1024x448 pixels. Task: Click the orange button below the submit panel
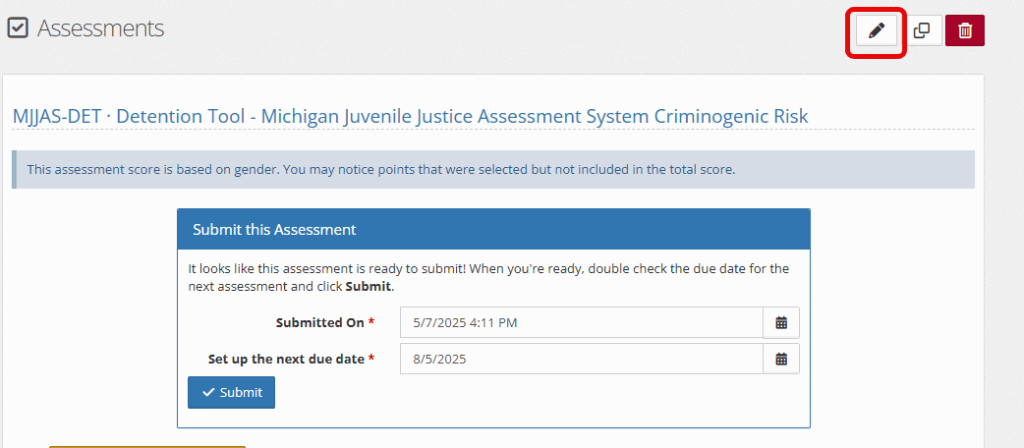click(x=147, y=447)
